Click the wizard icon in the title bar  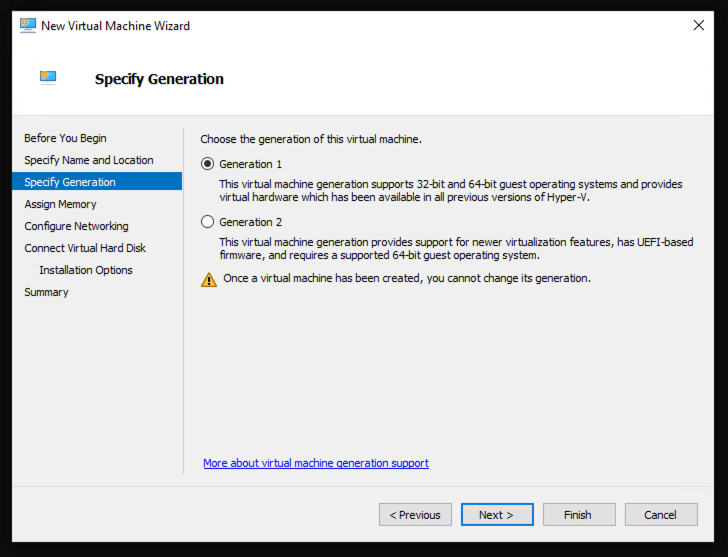click(x=28, y=25)
